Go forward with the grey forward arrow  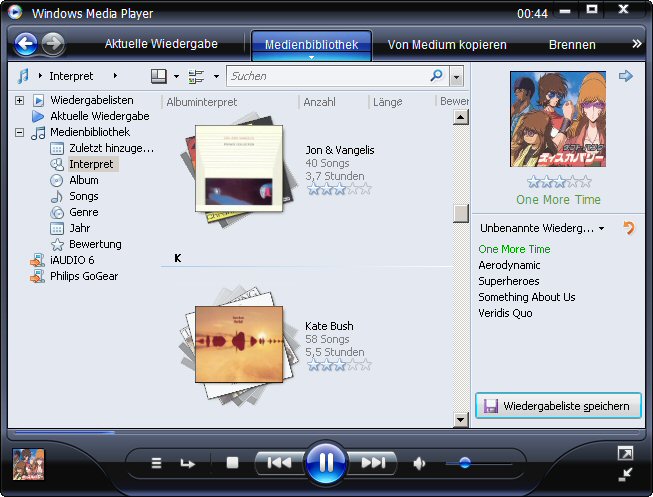point(53,43)
